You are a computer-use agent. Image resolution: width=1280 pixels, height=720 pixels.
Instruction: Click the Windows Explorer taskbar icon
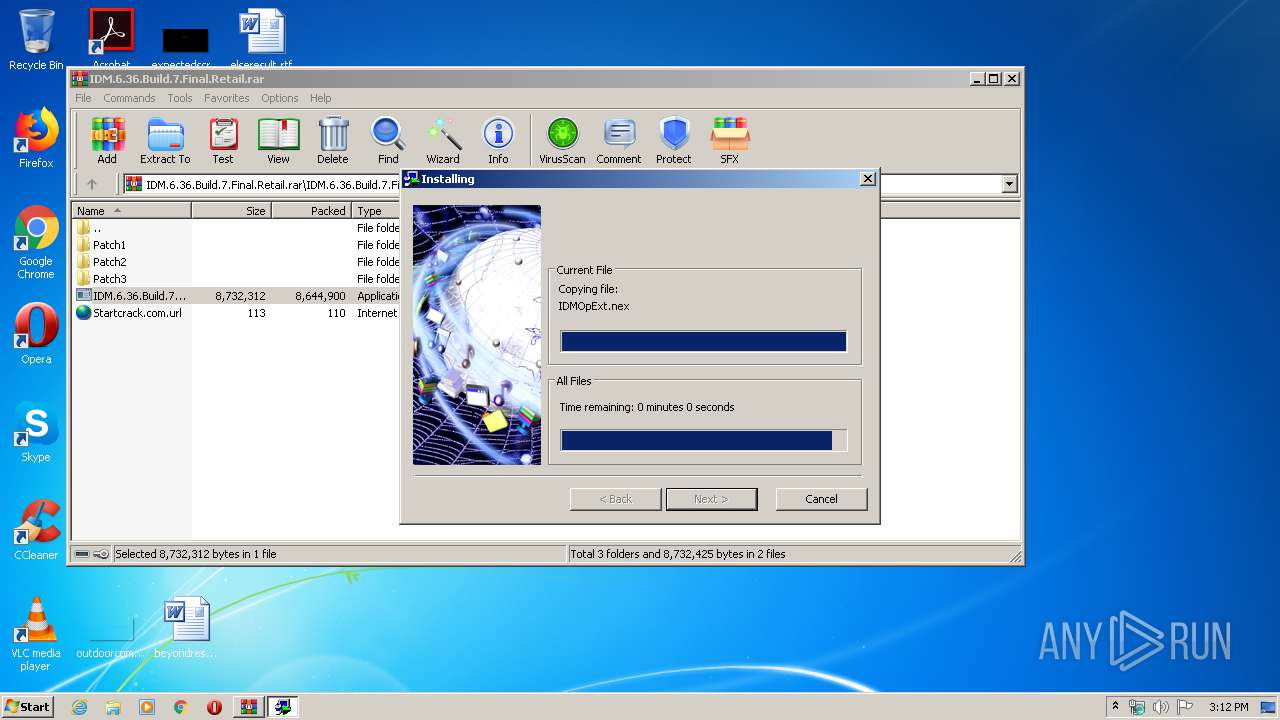(x=113, y=707)
